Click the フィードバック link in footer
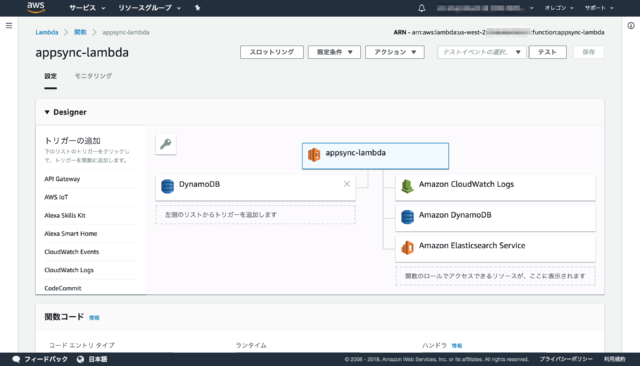Screen dimensions: 640x366 tap(46, 359)
